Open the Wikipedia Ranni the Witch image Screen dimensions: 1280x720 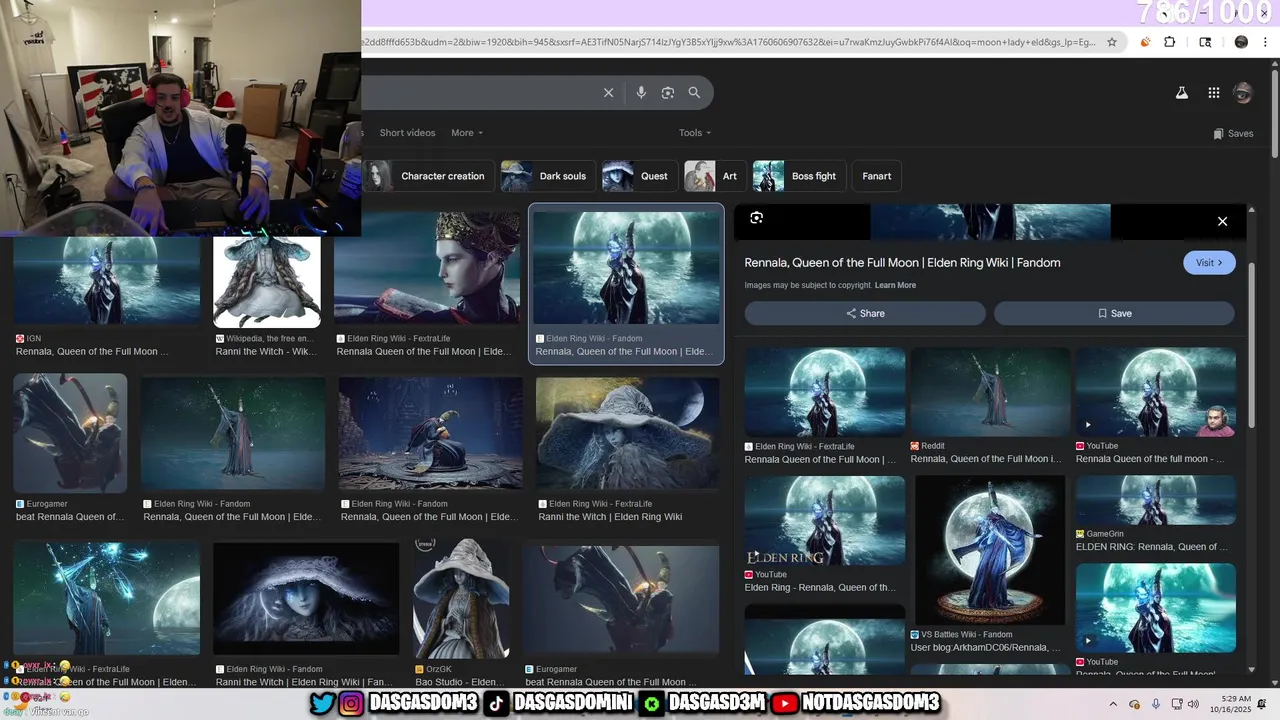(267, 282)
